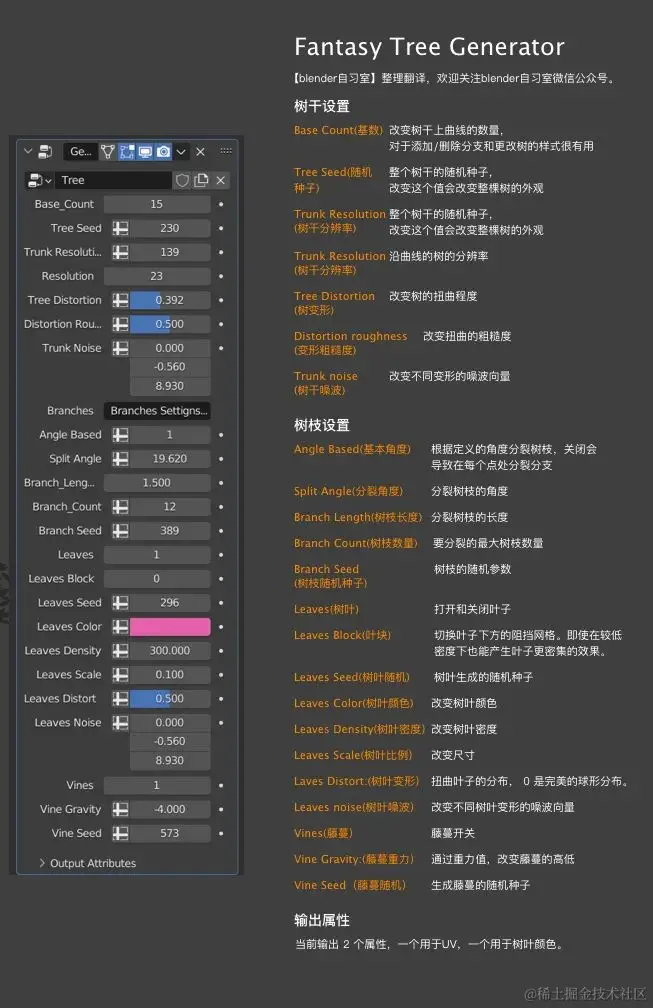Click the animate dot beside Vine Gravity
This screenshot has width=653, height=1008.
point(221,809)
